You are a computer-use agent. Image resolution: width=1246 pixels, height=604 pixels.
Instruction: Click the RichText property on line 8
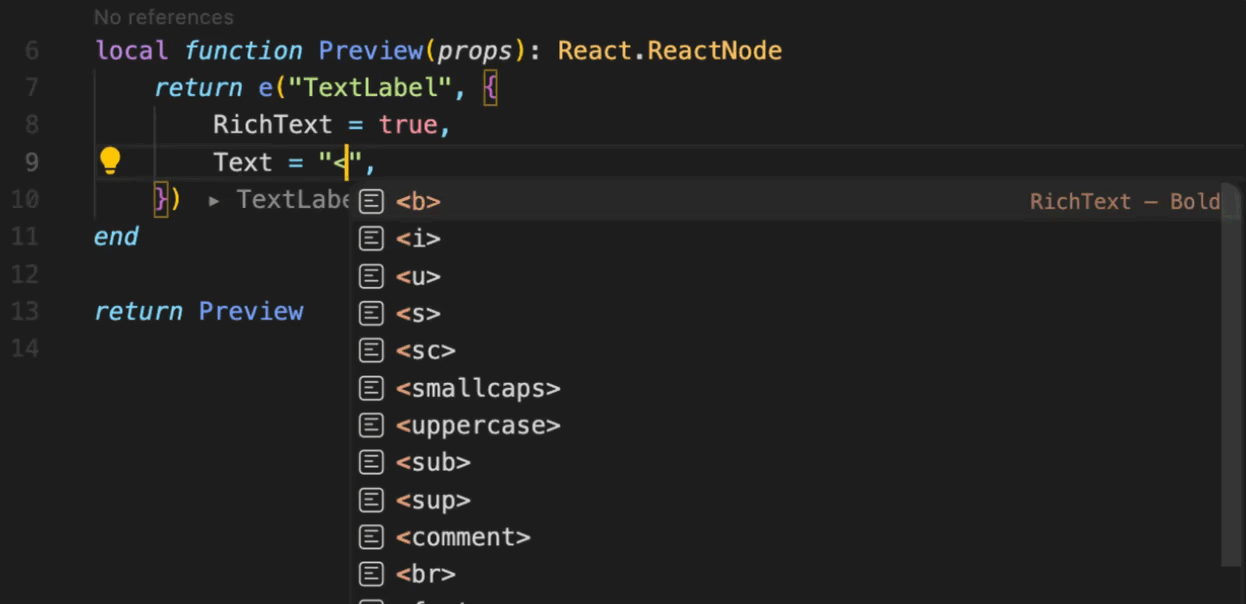(x=272, y=124)
